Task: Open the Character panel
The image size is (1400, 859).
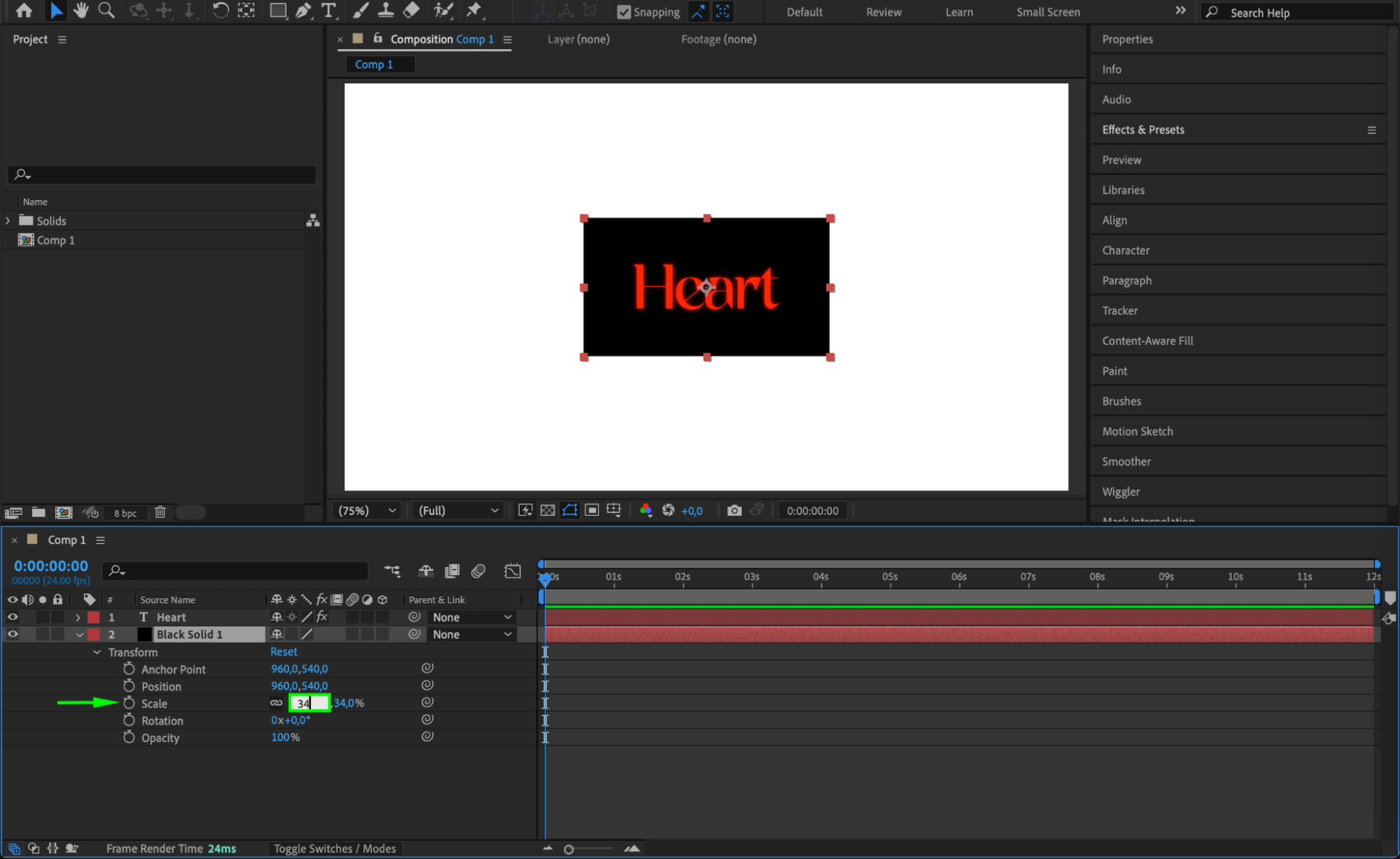Action: point(1125,250)
